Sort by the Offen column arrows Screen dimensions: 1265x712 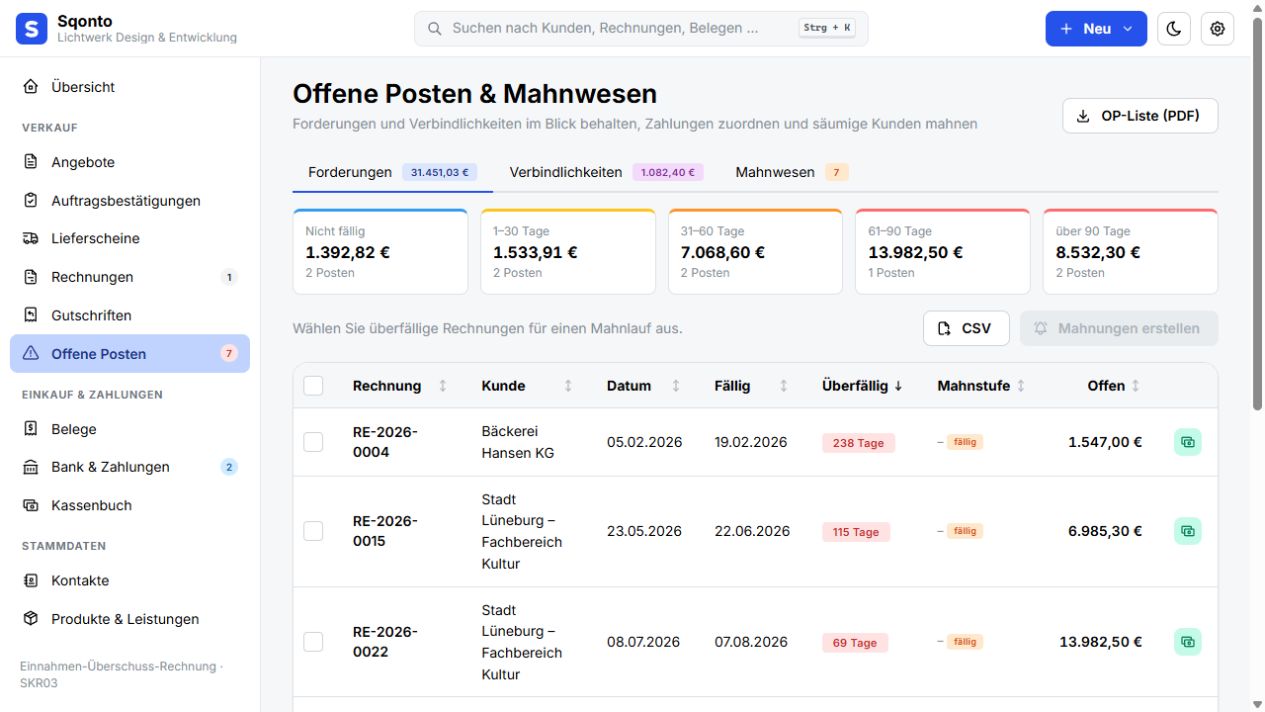tap(1136, 386)
